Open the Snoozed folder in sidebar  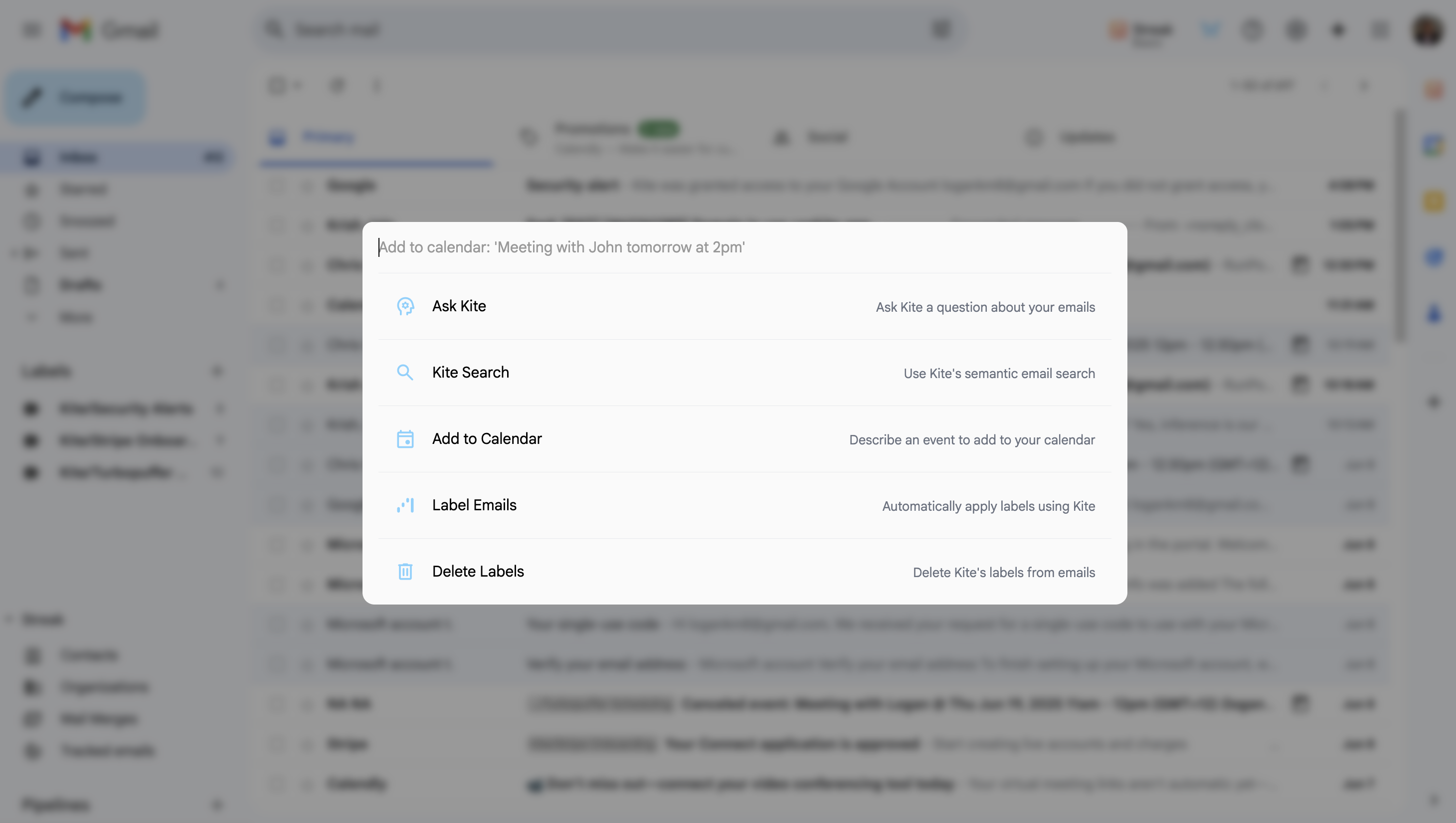point(116,221)
